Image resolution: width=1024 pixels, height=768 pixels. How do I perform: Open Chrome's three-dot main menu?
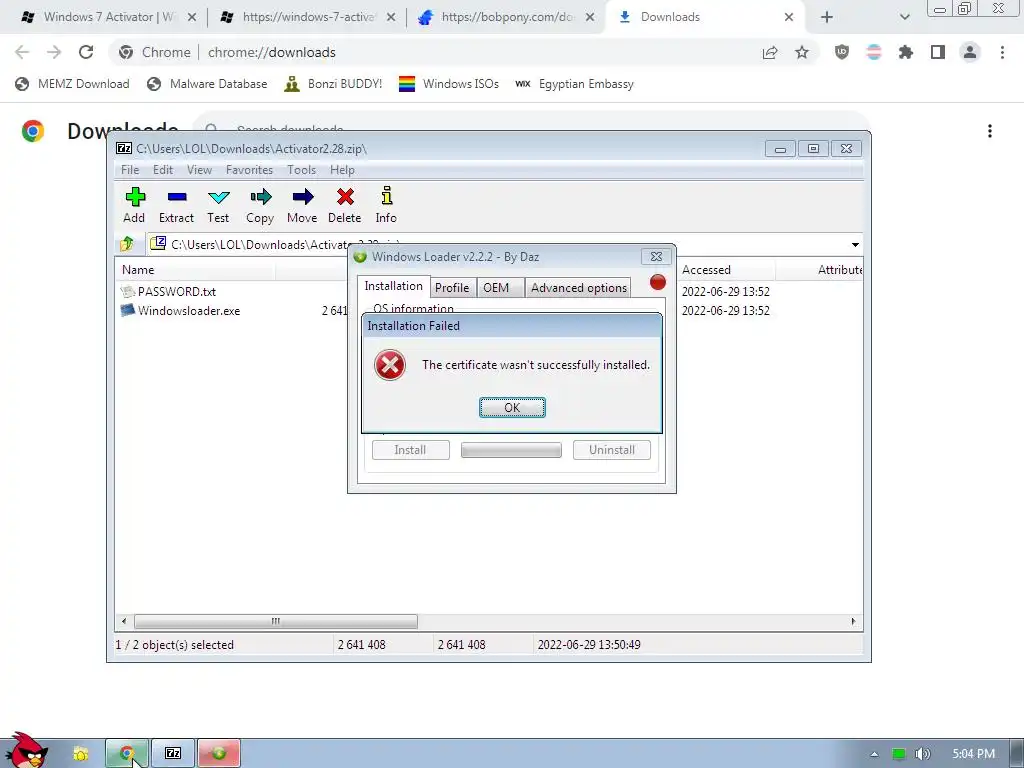1002,52
